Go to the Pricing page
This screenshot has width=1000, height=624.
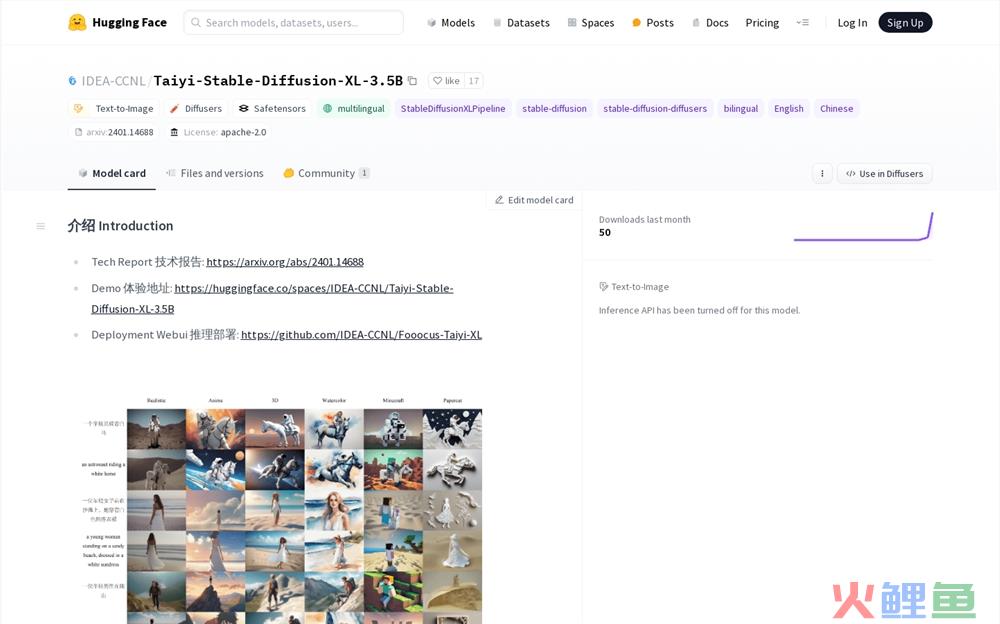point(762,22)
